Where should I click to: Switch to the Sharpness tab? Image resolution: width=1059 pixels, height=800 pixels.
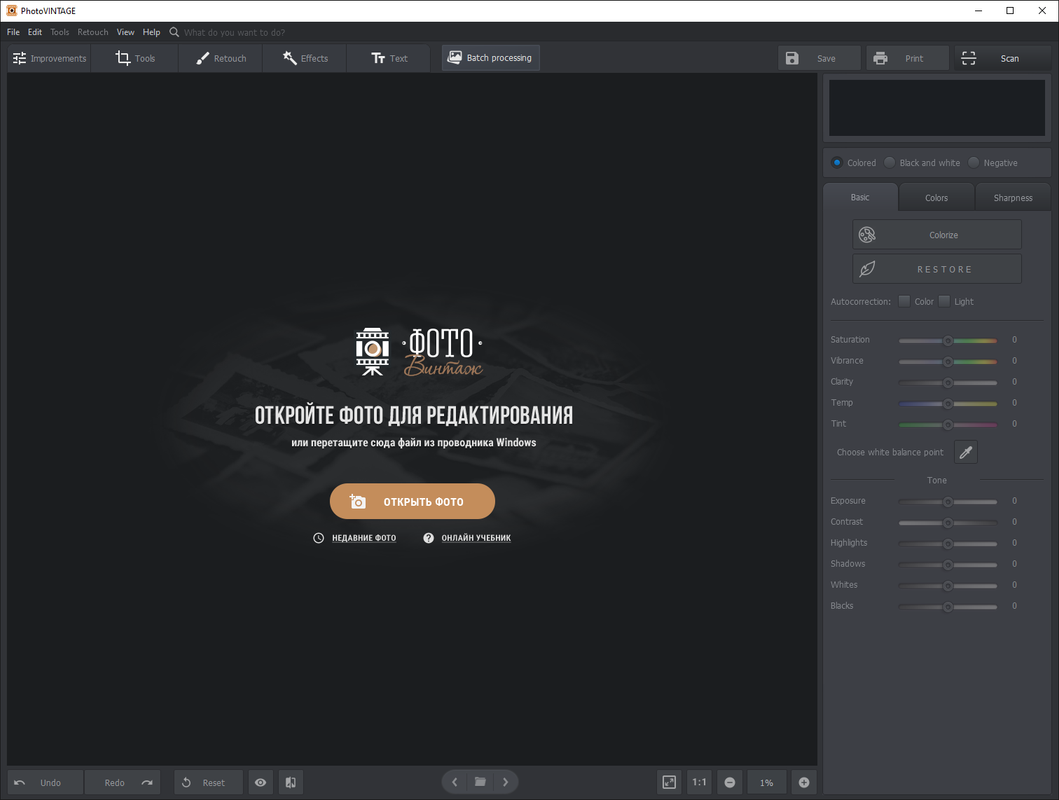tap(1012, 198)
